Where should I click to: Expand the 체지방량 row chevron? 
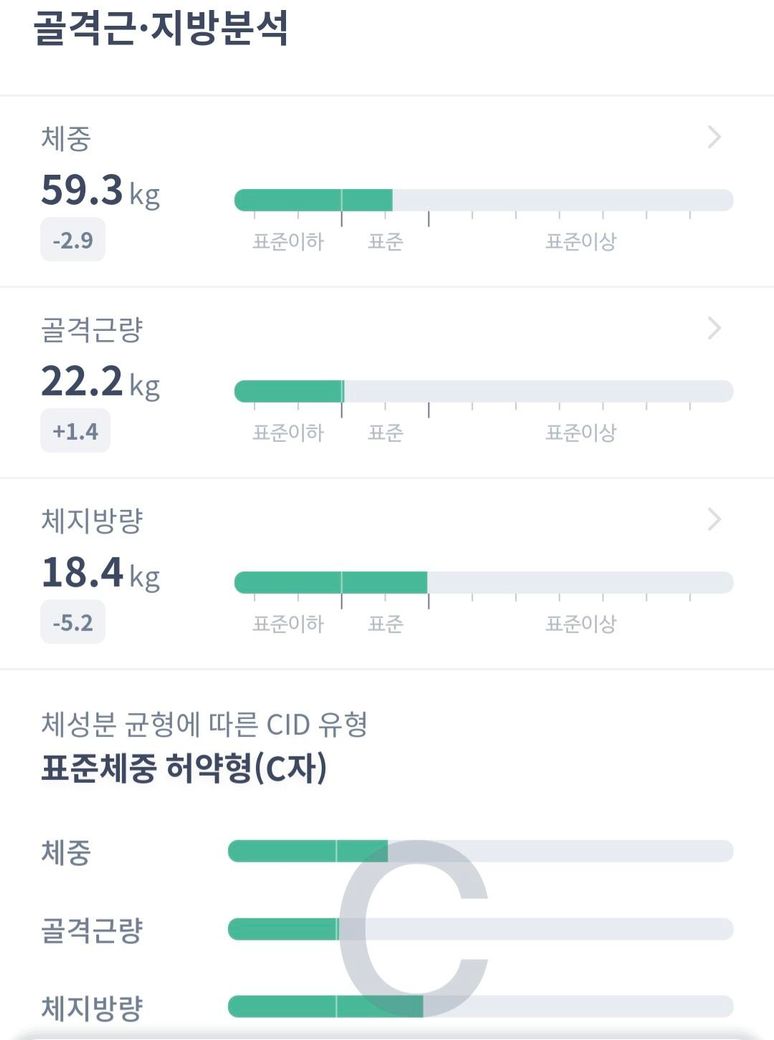pos(714,519)
